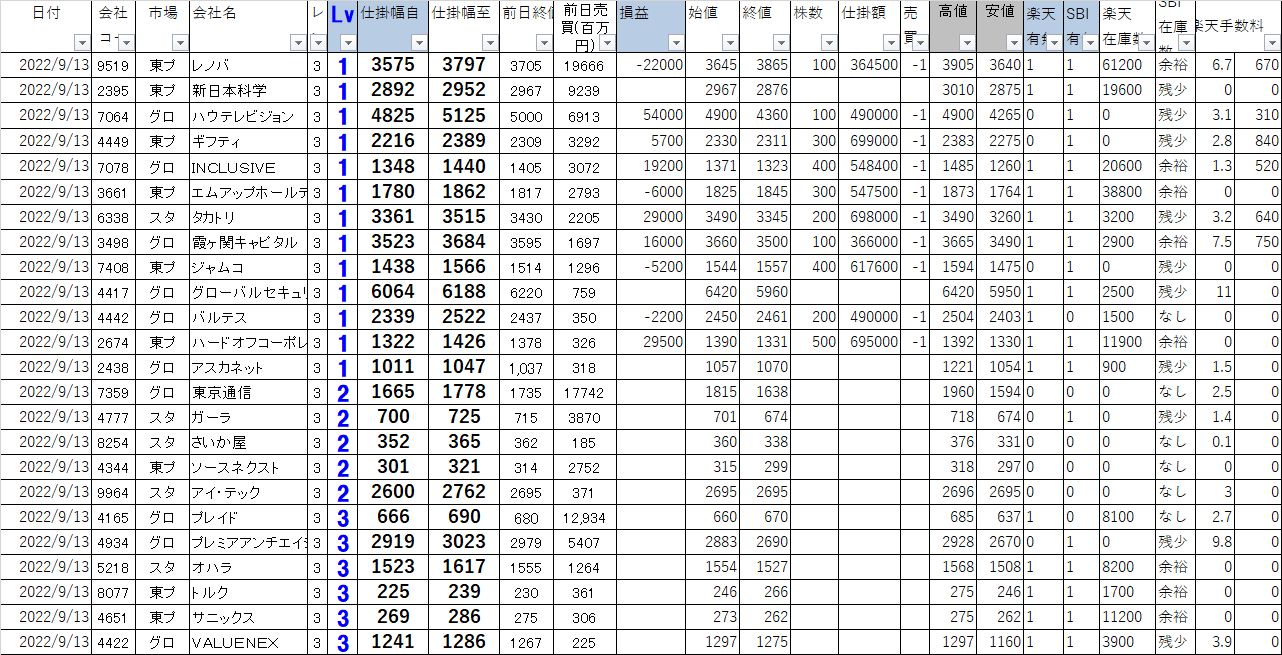The image size is (1282, 655).
Task: Open the 仕掛幅至 column filter dropdown
Action: pos(490,43)
